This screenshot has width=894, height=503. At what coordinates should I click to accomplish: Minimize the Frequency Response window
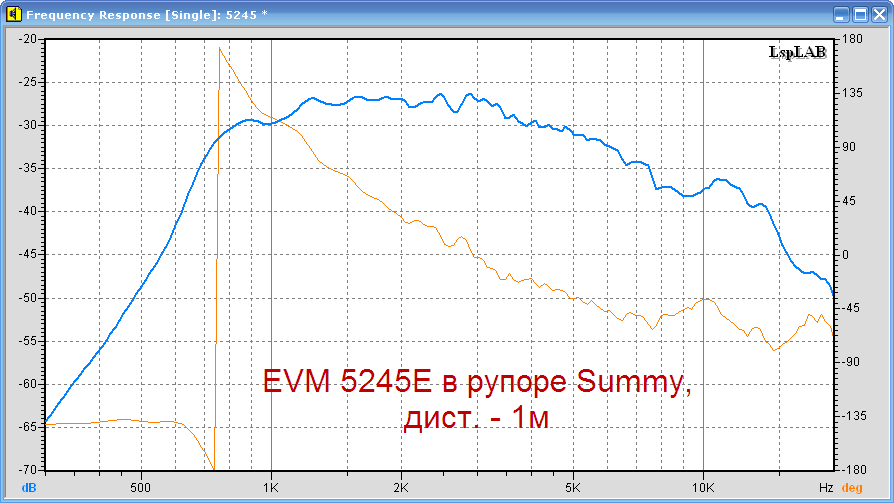tap(841, 14)
